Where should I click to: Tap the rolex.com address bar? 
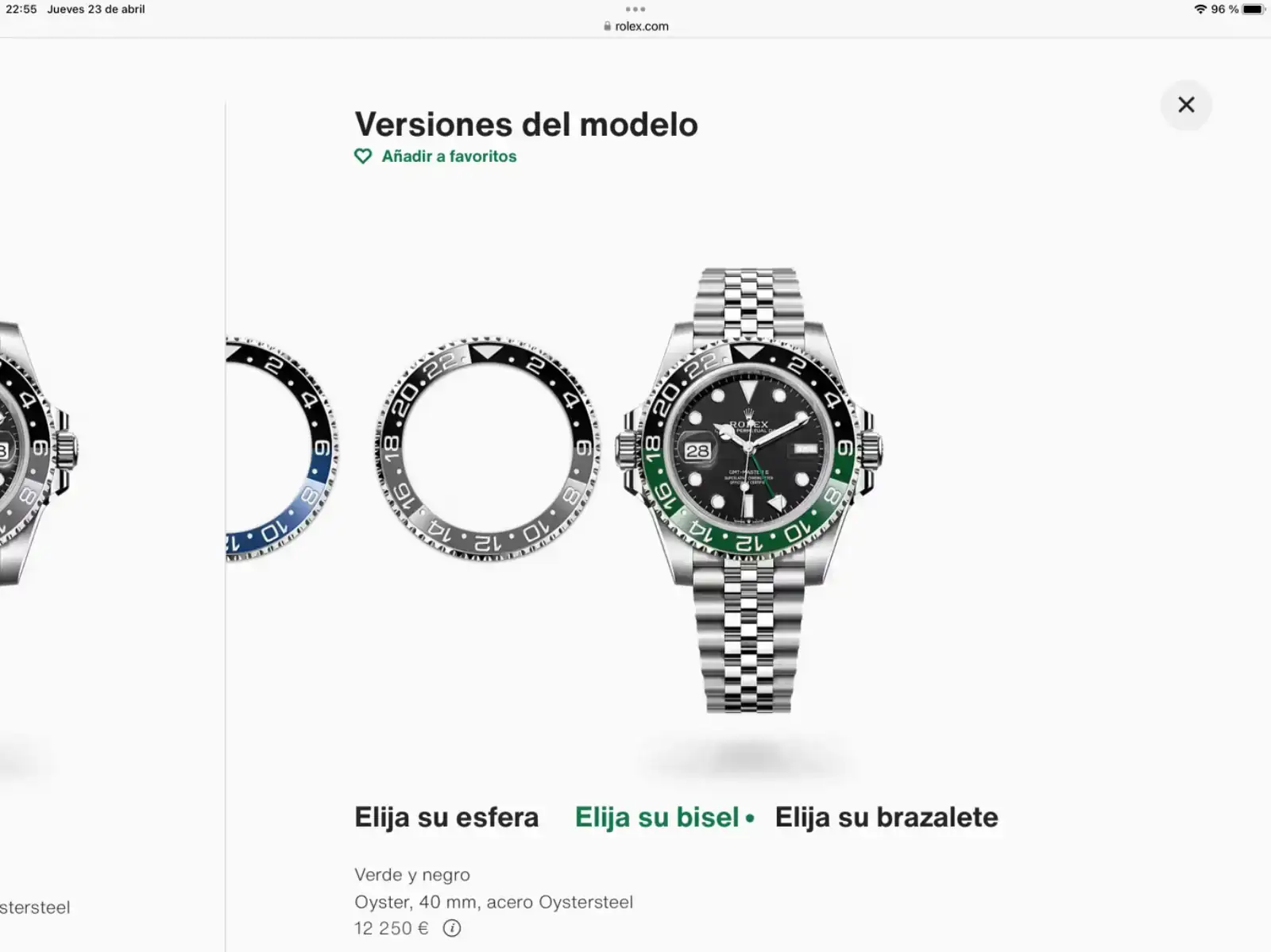coord(635,26)
